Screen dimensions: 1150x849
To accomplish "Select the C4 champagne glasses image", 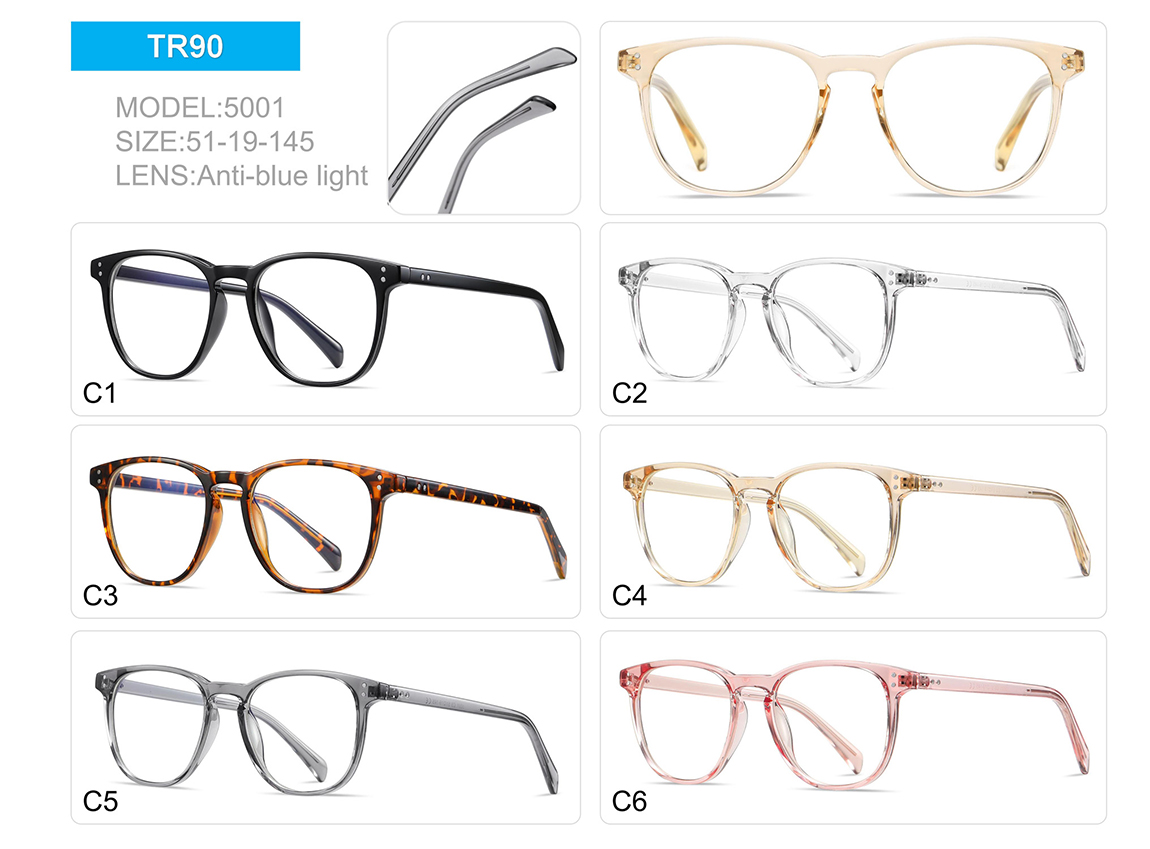I will (853, 521).
